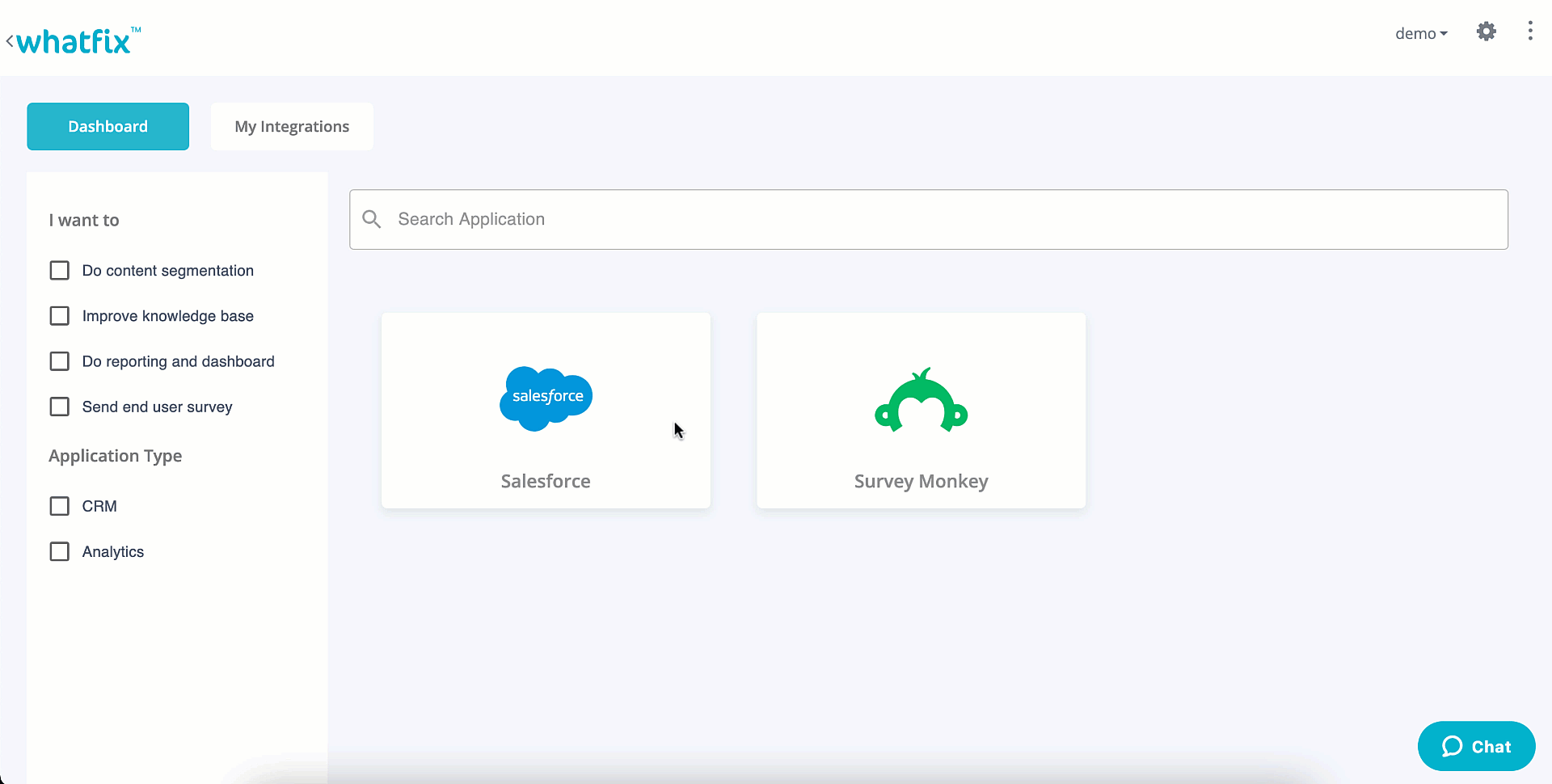Expand the demo account dropdown
This screenshot has width=1552, height=784.
[1421, 33]
